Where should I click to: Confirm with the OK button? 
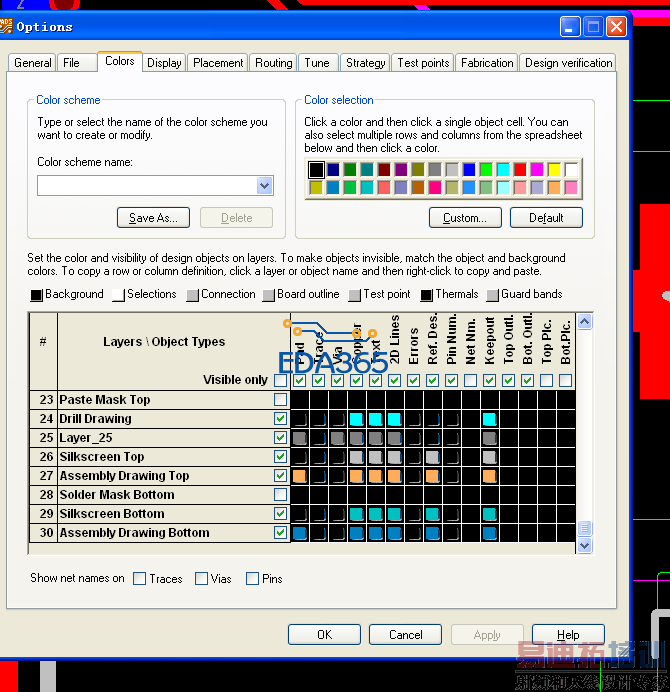tap(324, 635)
